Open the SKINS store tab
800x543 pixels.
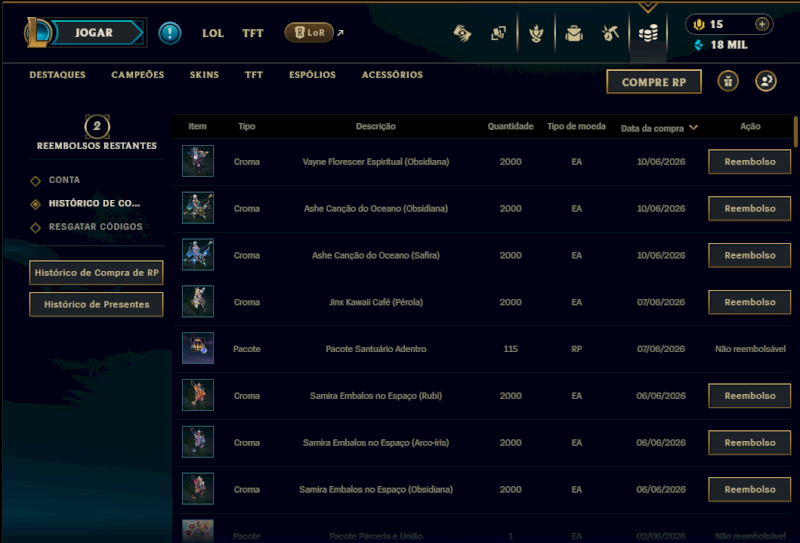(204, 75)
